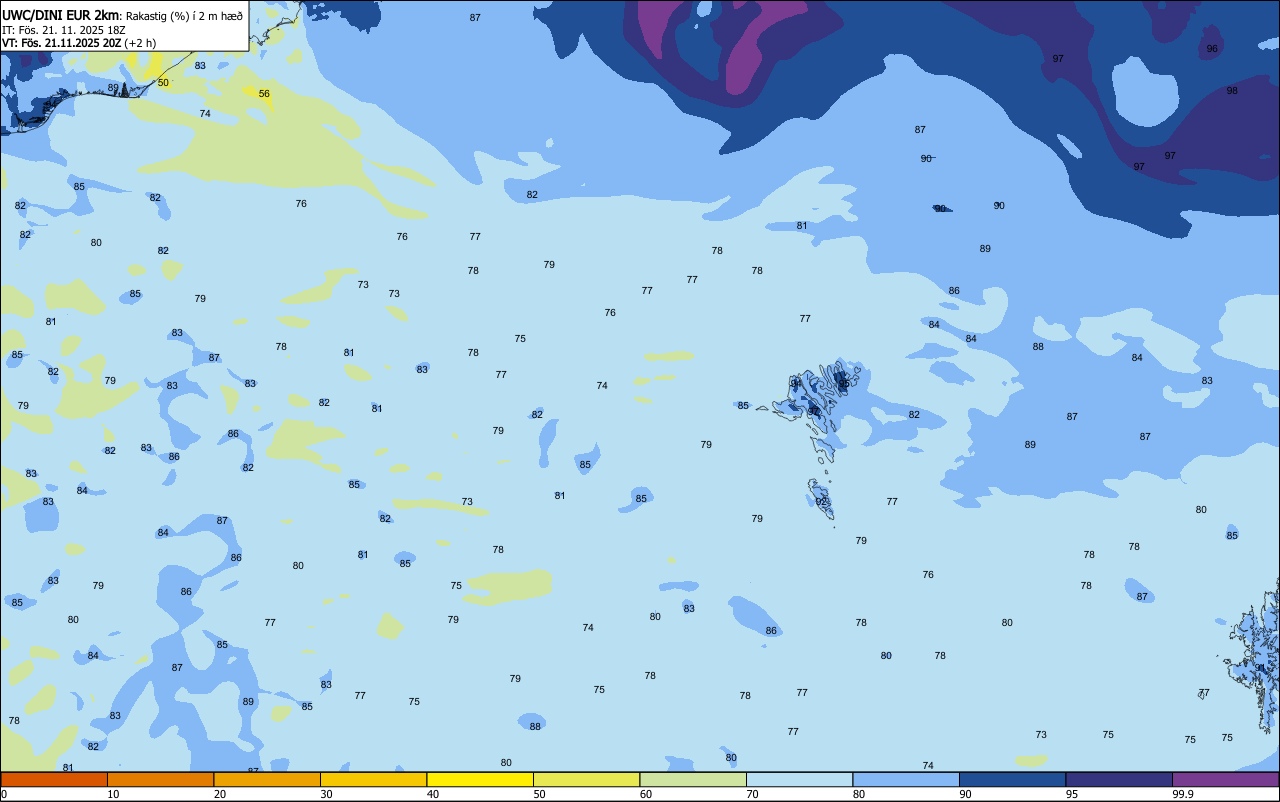
Task: Click the '0' legend tick label
Action: (4, 794)
